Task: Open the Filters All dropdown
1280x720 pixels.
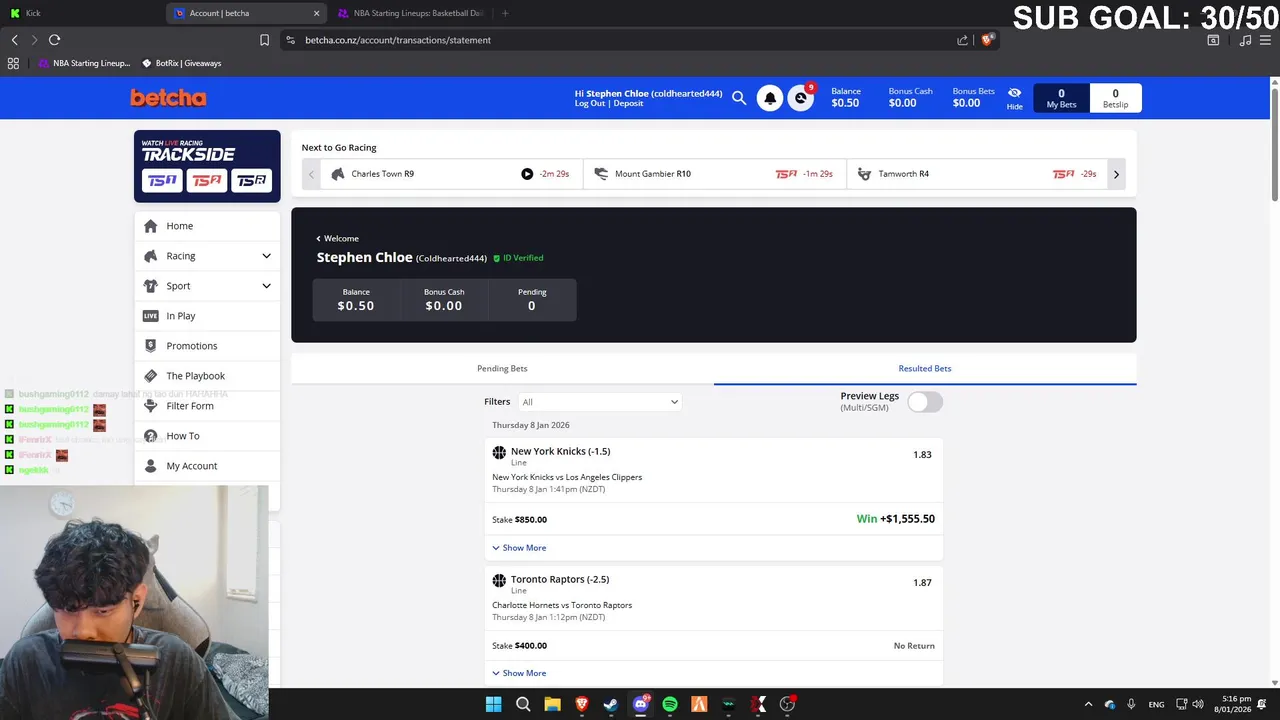Action: pos(599,402)
